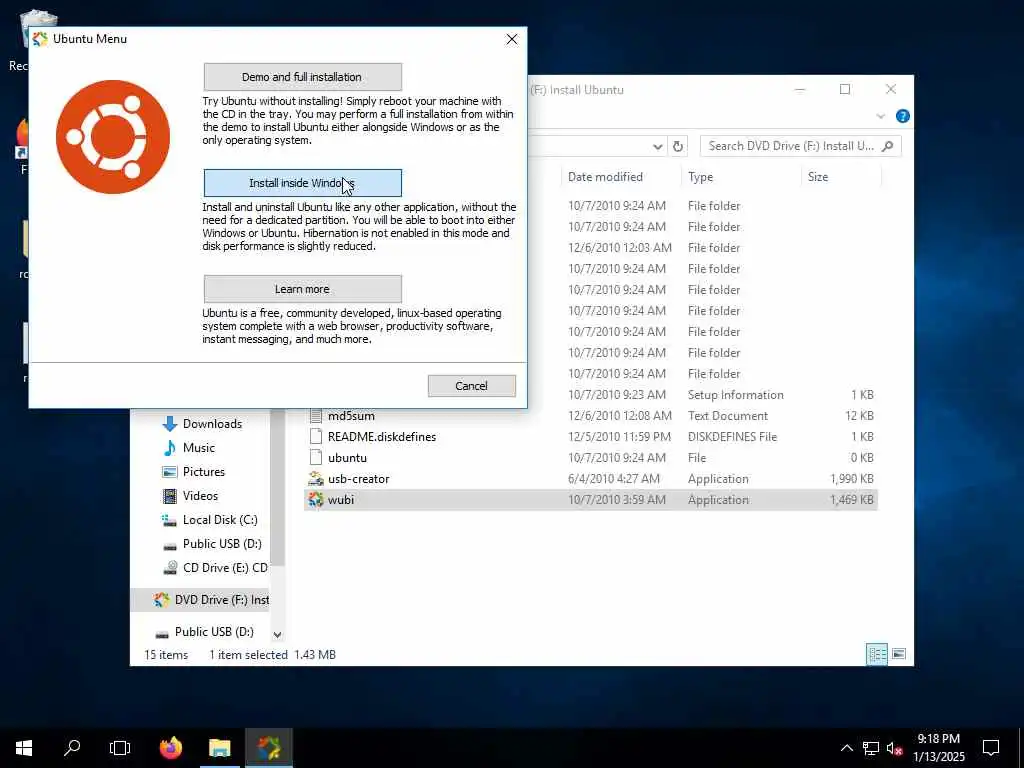The image size is (1024, 768).
Task: Open CD Drive (E:) in navigation pane
Action: (x=225, y=568)
